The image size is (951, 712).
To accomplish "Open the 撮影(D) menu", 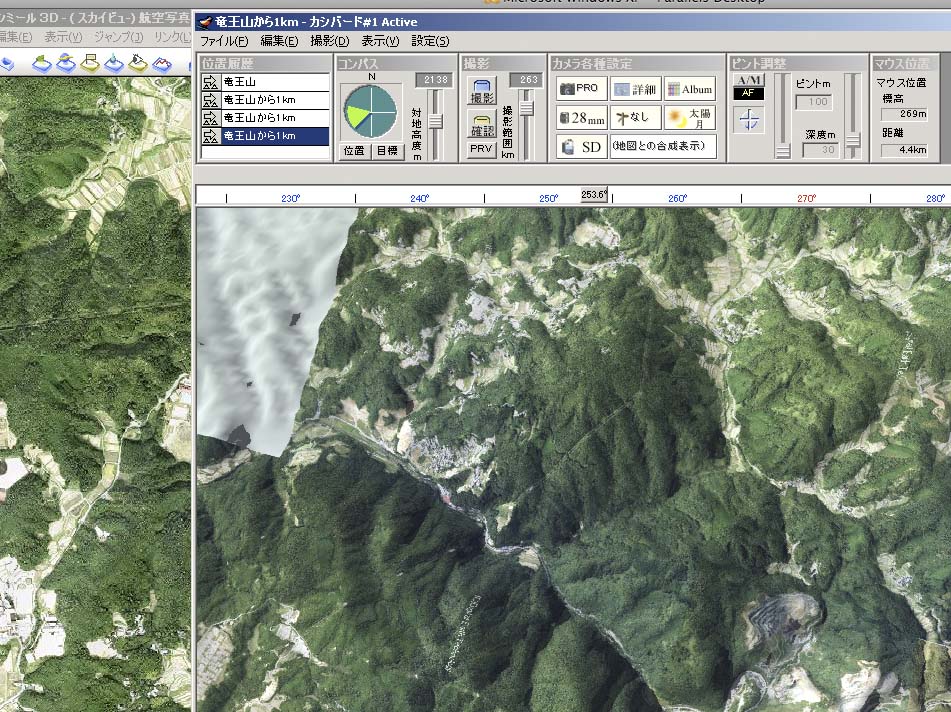I will [329, 41].
